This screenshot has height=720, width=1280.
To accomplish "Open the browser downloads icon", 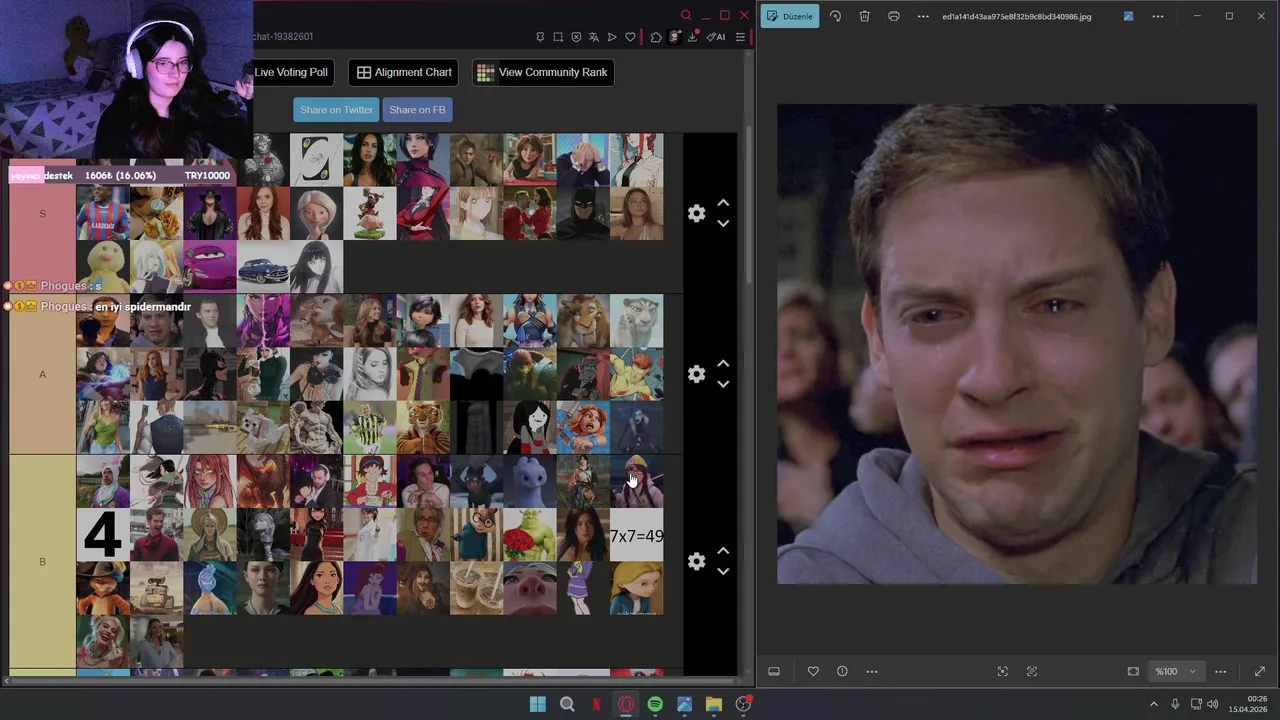I will pos(692,37).
